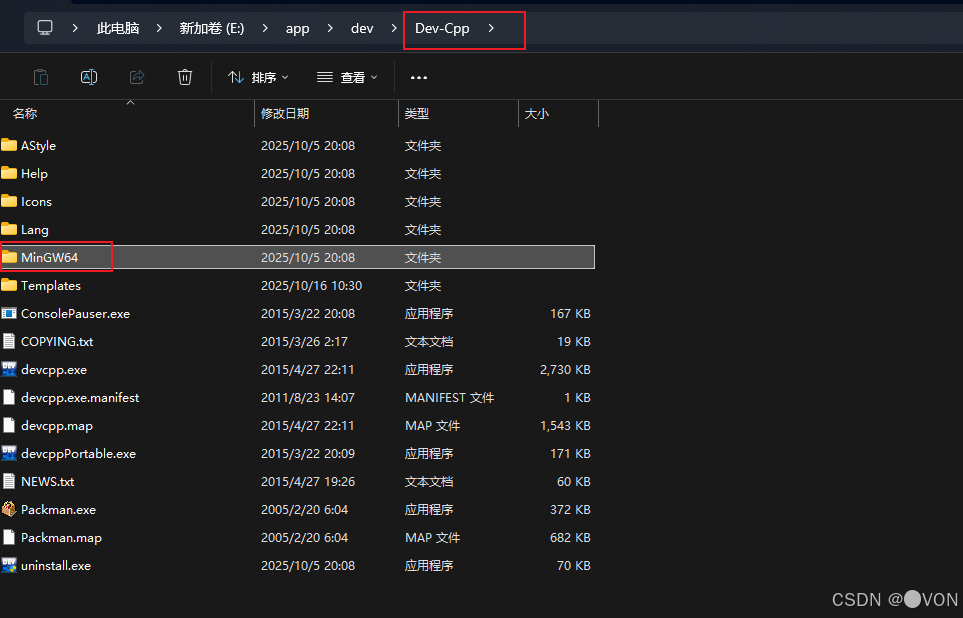
Task: Select the AStyle folder name
Action: click(x=38, y=146)
